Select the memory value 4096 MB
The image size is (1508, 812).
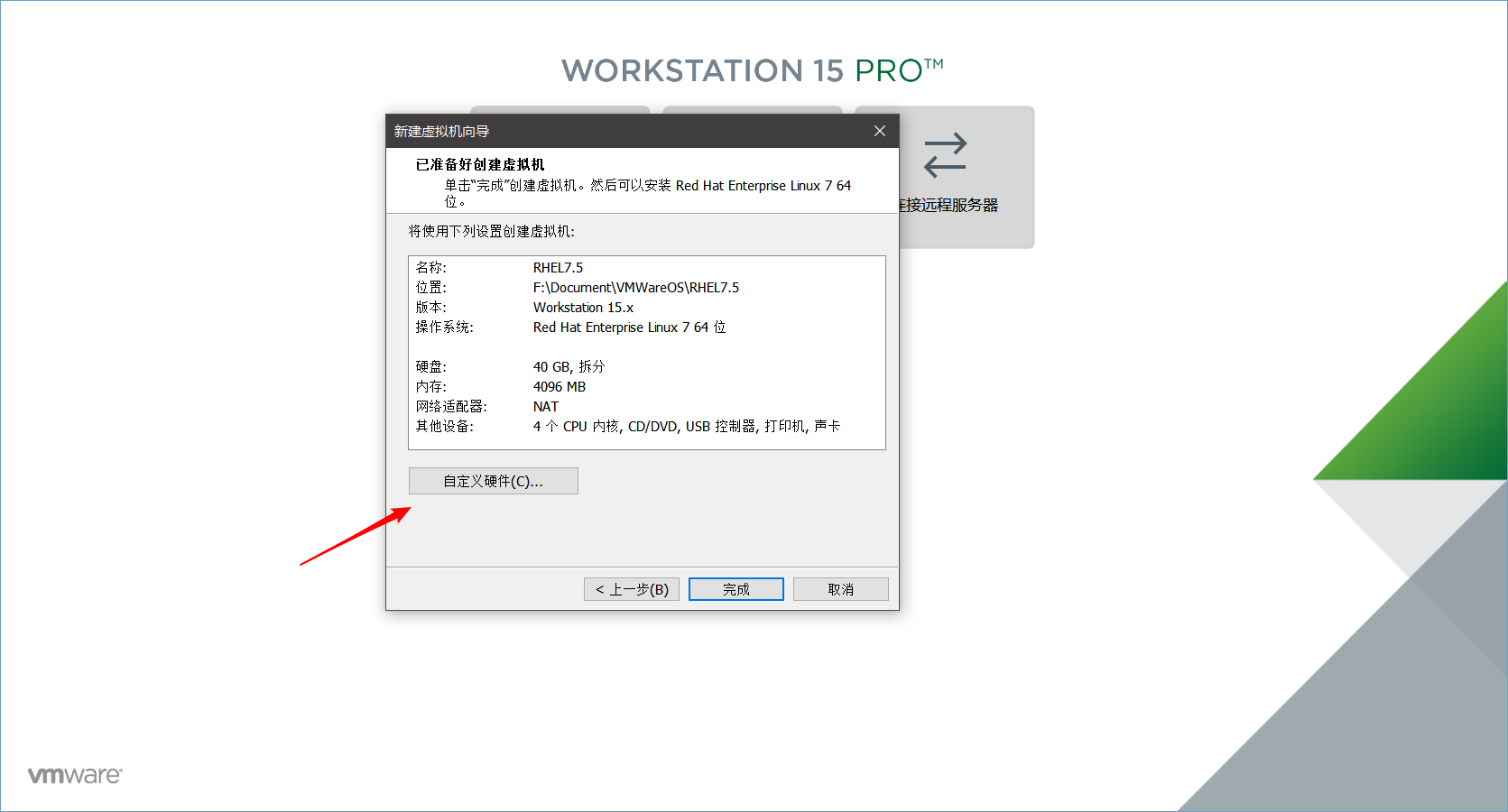pos(559,387)
